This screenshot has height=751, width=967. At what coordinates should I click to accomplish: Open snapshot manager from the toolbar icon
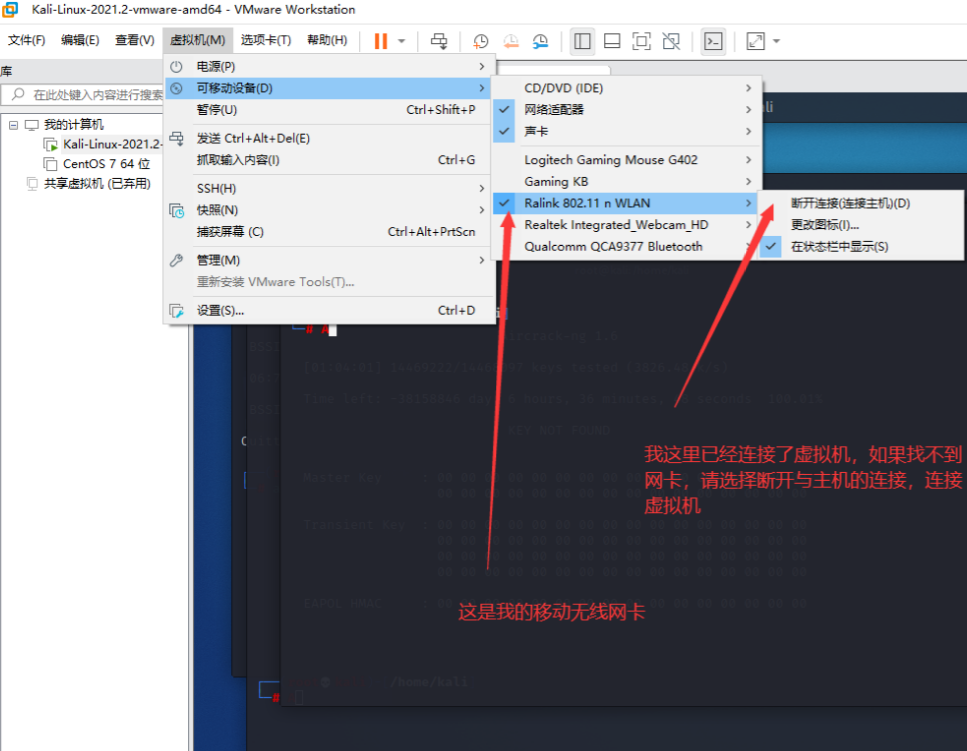click(x=540, y=41)
